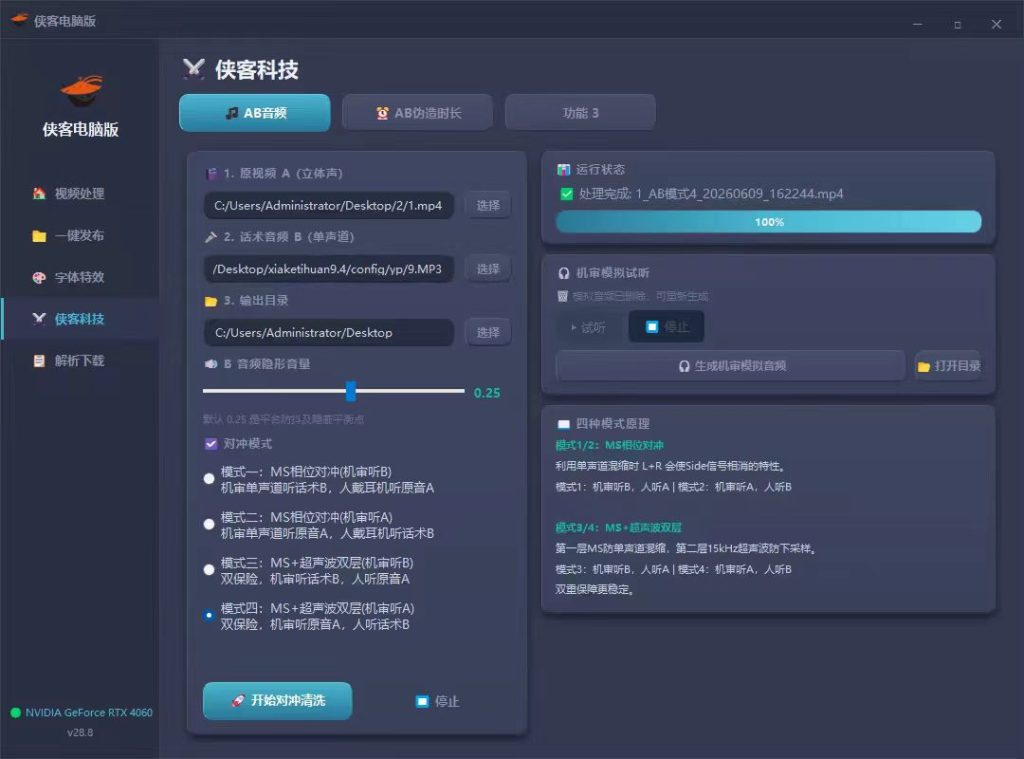The width and height of the screenshot is (1024, 759).
Task: Click 选择 button for 话术音频 B
Action: [488, 269]
